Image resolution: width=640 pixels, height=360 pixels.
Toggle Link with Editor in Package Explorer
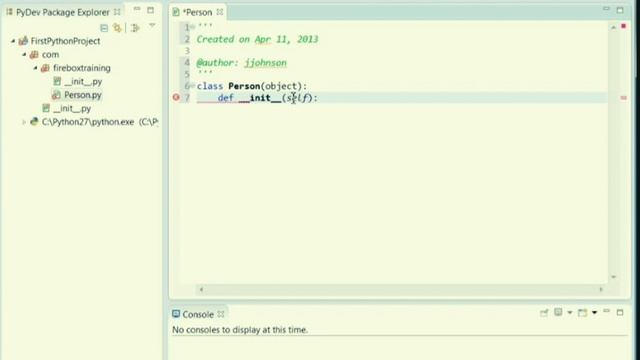click(x=118, y=28)
